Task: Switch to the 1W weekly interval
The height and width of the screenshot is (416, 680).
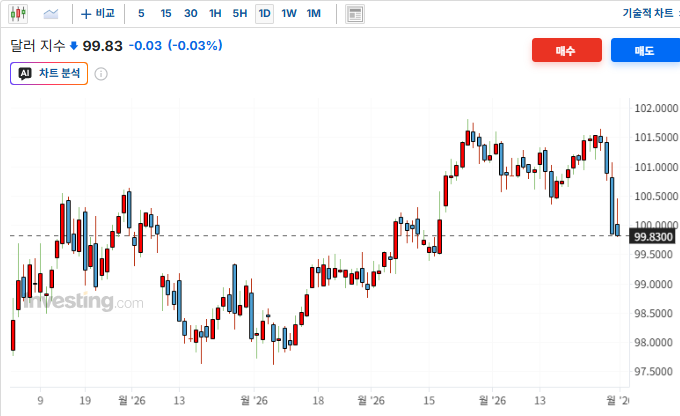Action: point(289,14)
